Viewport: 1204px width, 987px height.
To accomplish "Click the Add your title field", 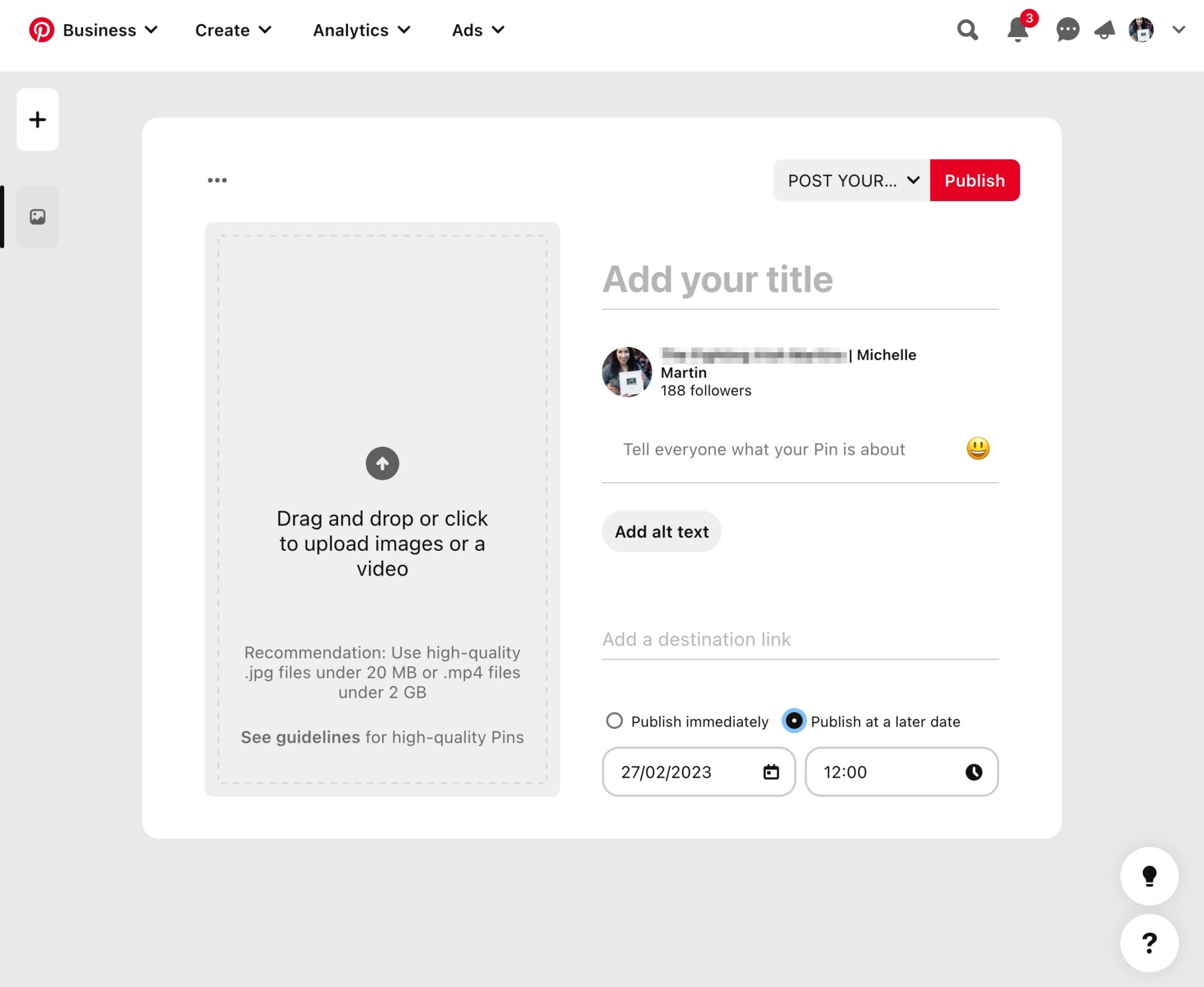I will [717, 280].
